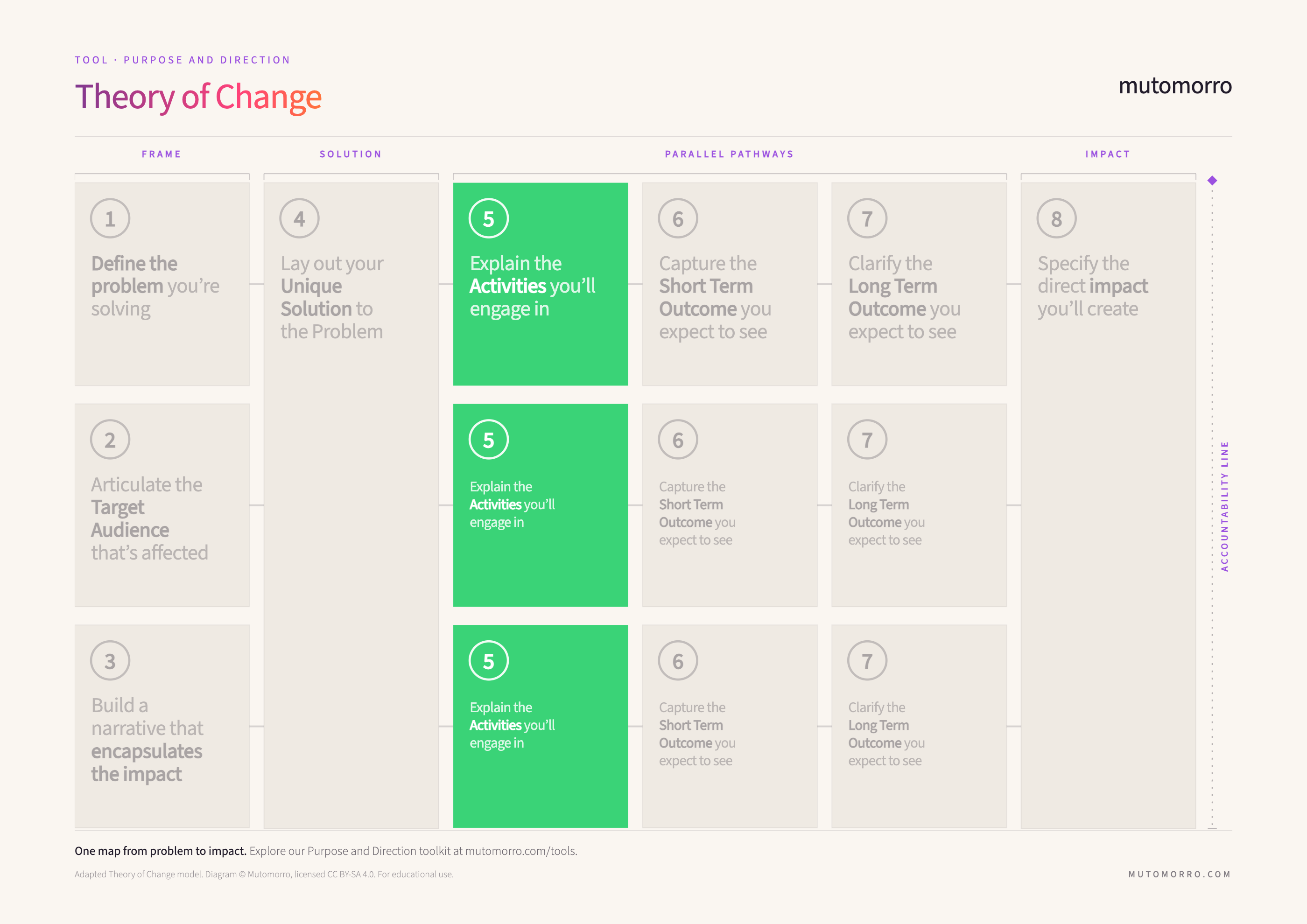Click the vertical ACCOUNTABILITY LINE label
The width and height of the screenshot is (1307, 924).
point(1224,506)
